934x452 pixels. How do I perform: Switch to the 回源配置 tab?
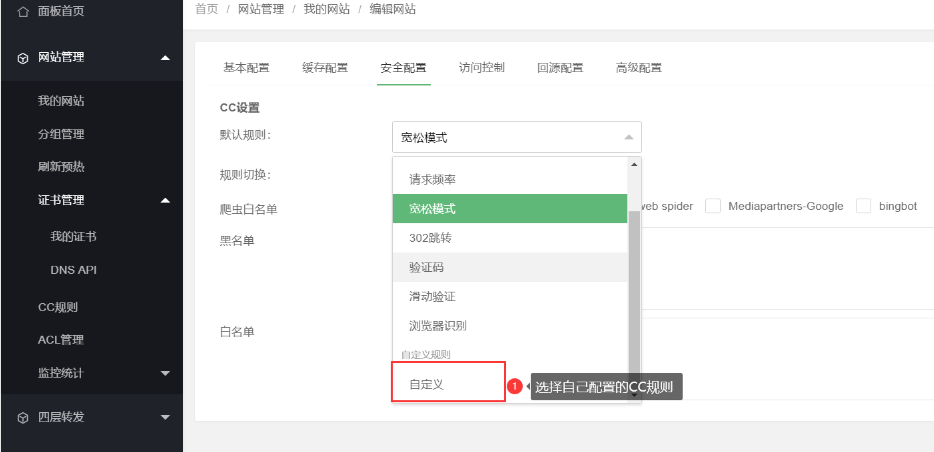(560, 68)
